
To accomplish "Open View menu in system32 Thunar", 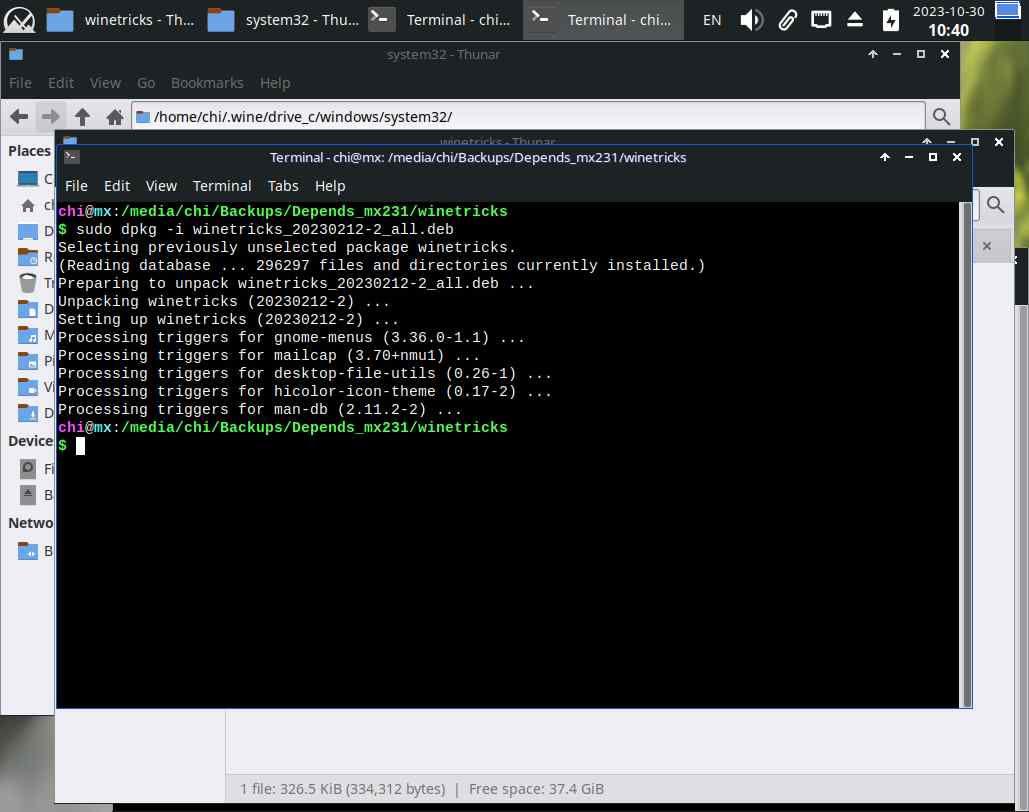I will 105,83.
